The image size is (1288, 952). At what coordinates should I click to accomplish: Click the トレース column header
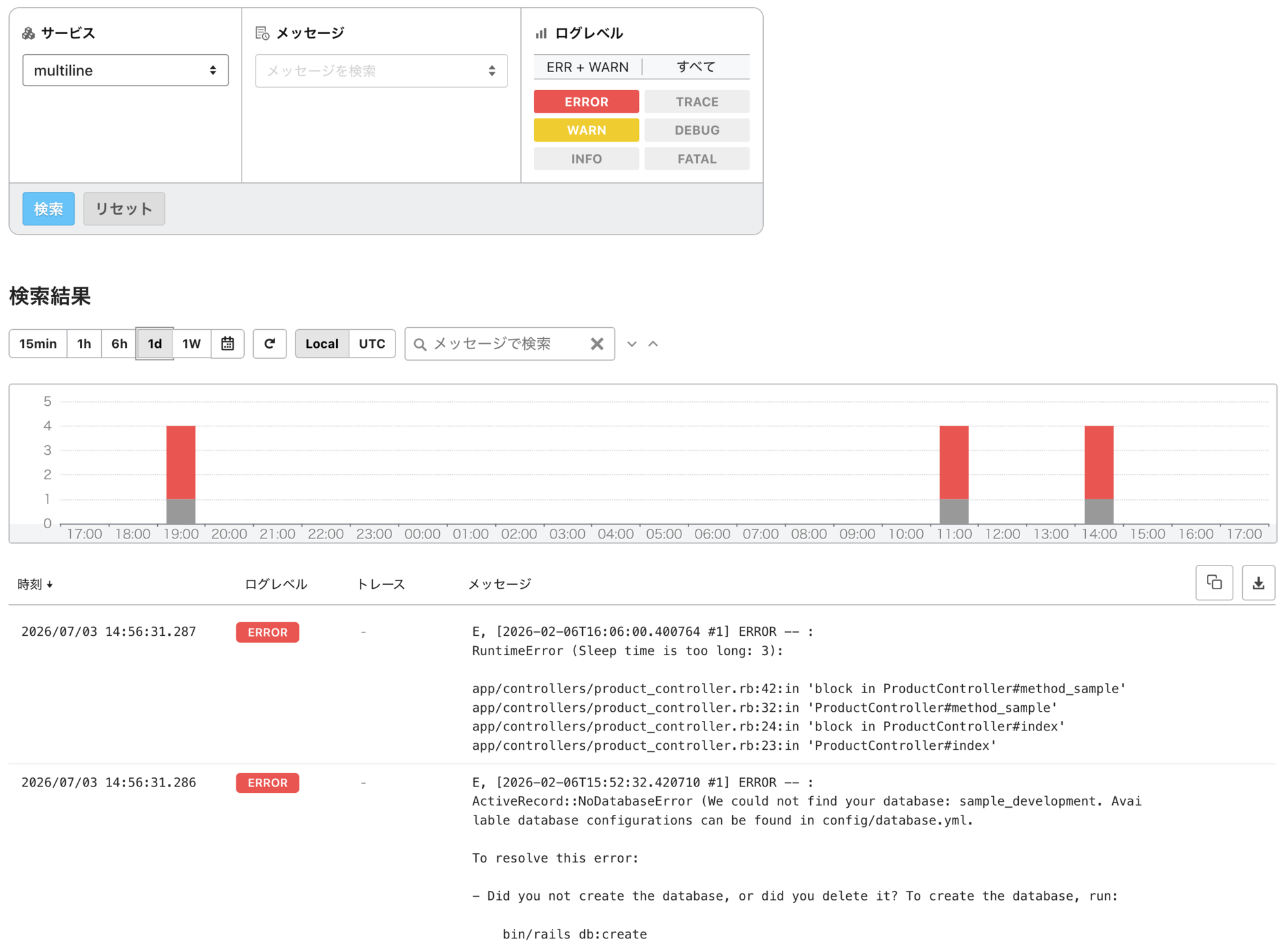pos(381,584)
